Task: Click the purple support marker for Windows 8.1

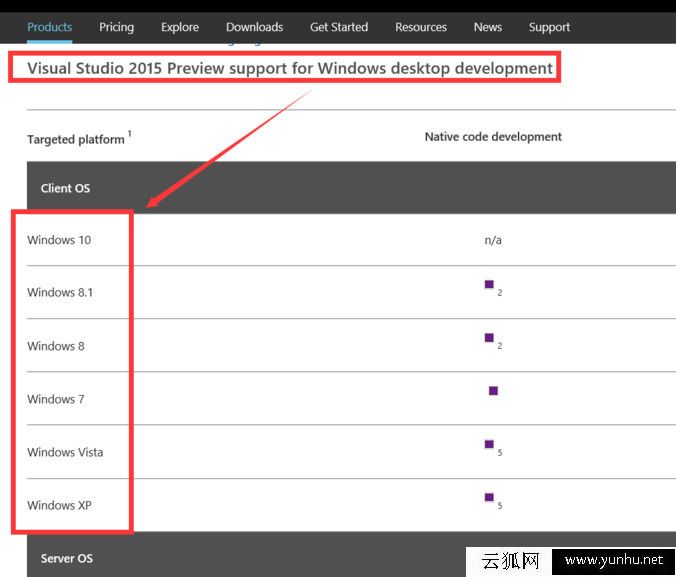Action: [489, 284]
